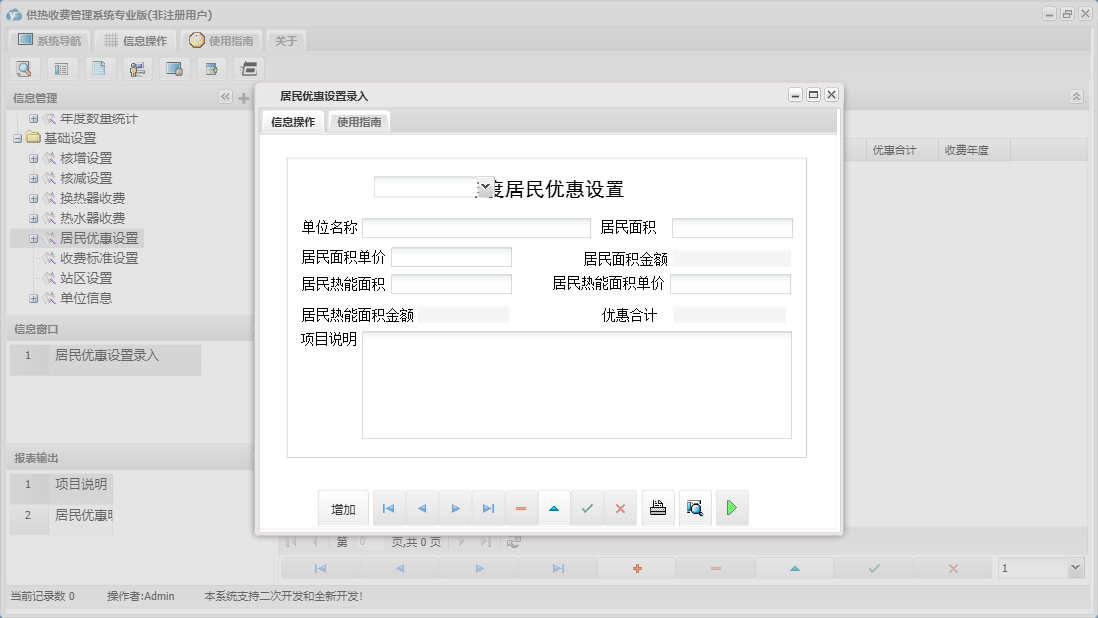Open the report list tool from the toolbar
Screen dimensions: 1098x618
coord(61,68)
